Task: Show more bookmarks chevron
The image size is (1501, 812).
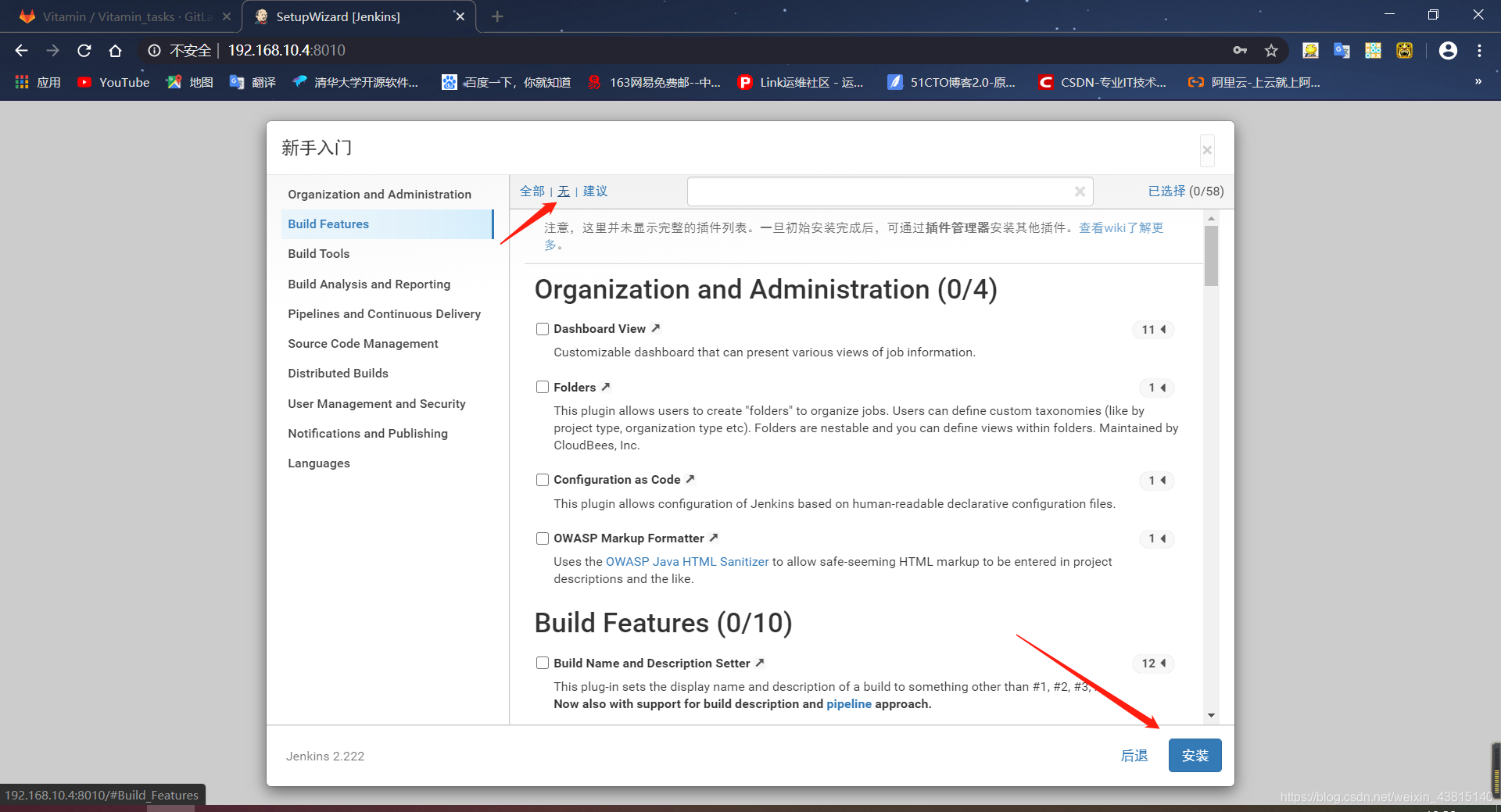Action: [x=1478, y=82]
